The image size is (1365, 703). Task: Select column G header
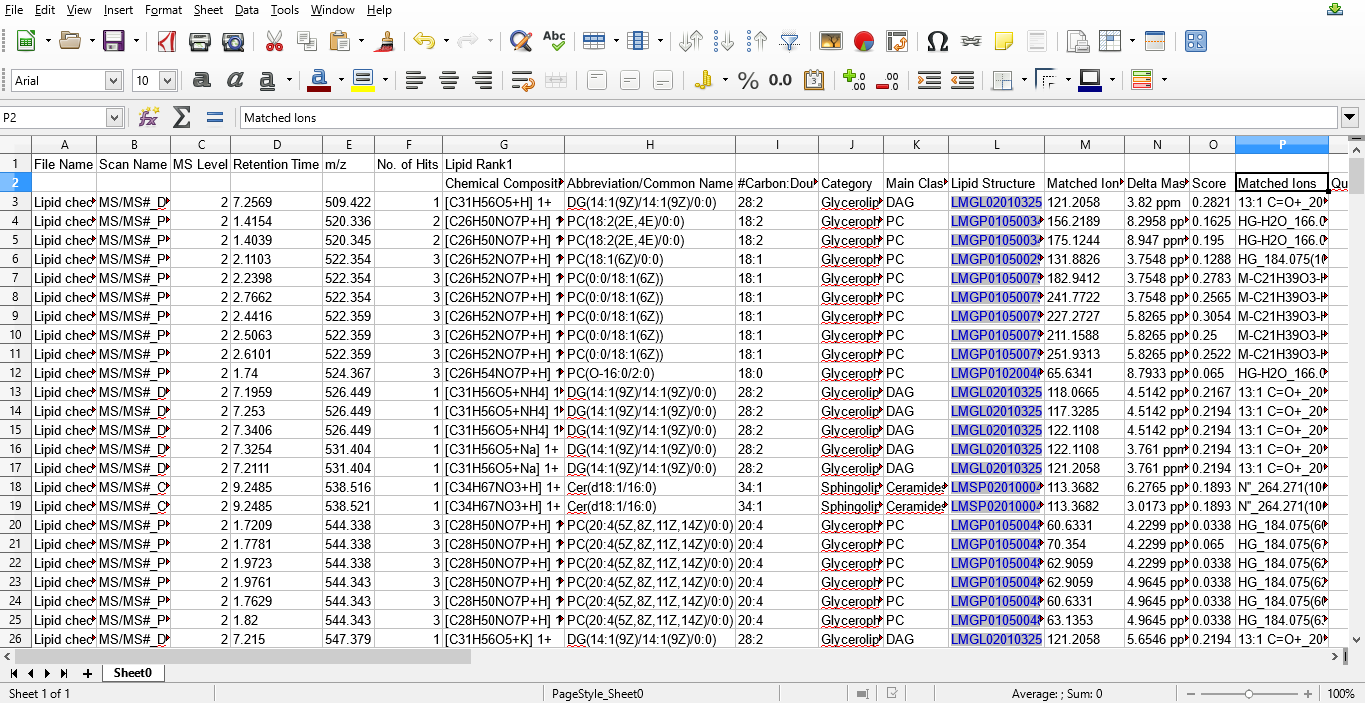tap(503, 145)
